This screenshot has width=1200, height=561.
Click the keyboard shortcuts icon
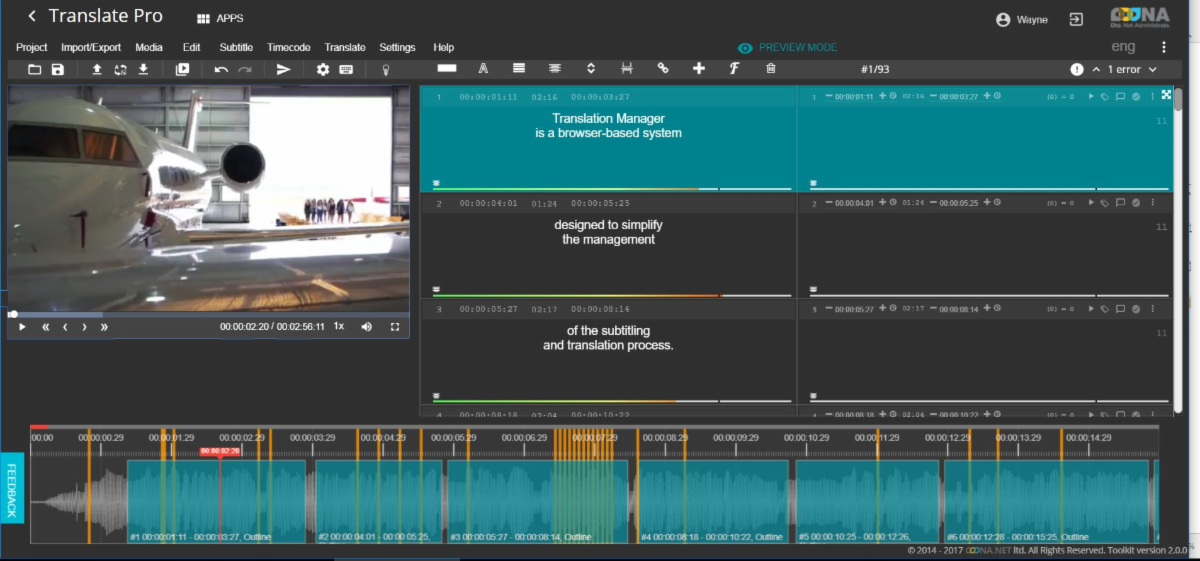coord(346,69)
